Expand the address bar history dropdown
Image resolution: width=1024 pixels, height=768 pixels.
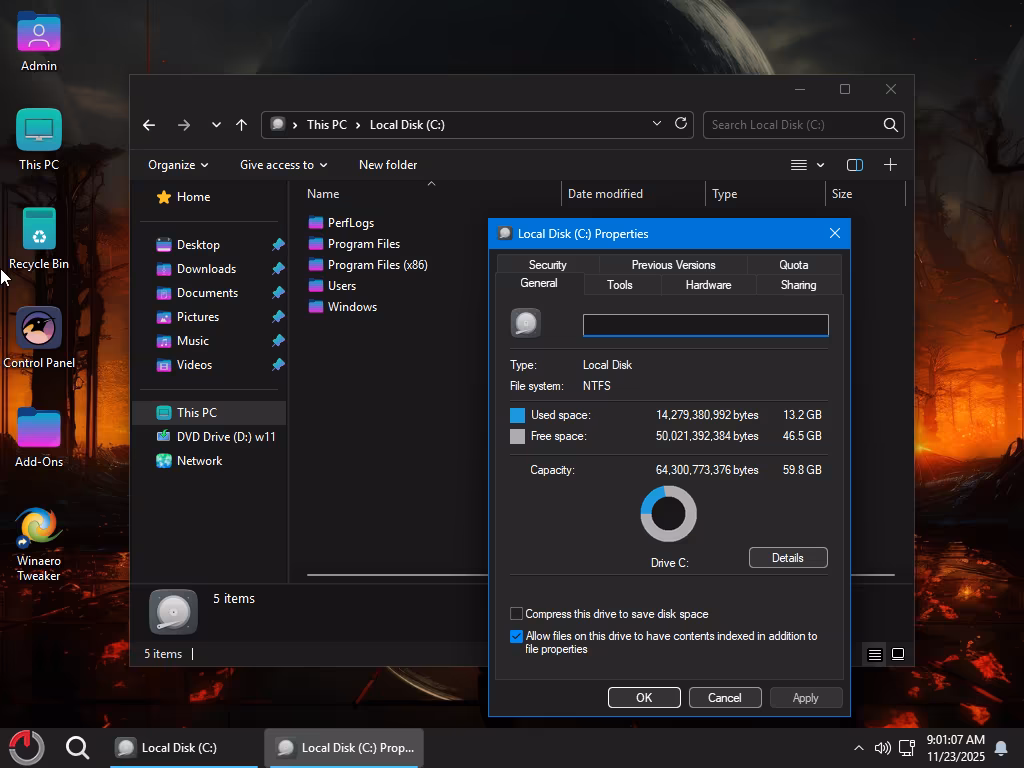657,124
